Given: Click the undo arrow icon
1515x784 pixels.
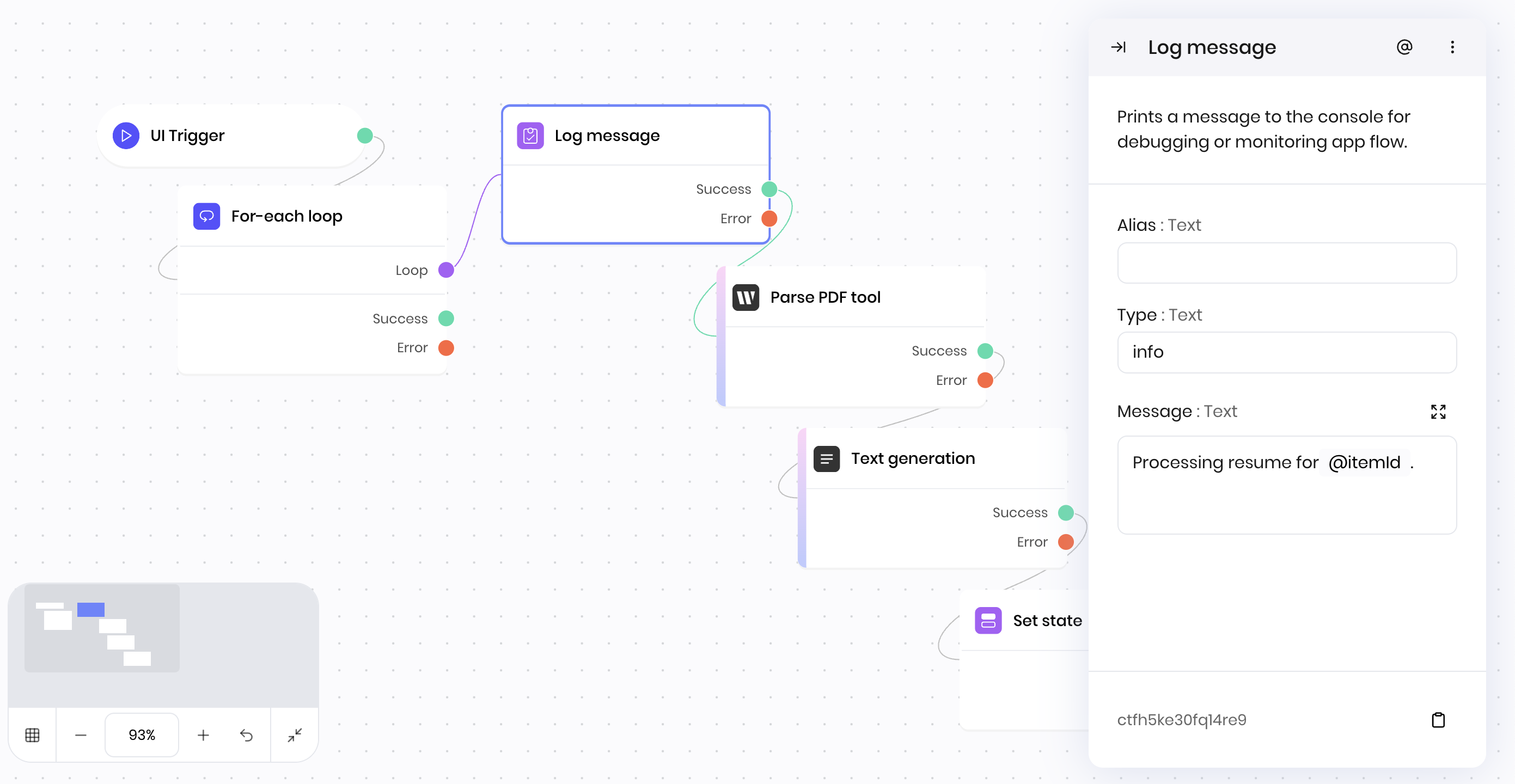Looking at the screenshot, I should pos(247,735).
